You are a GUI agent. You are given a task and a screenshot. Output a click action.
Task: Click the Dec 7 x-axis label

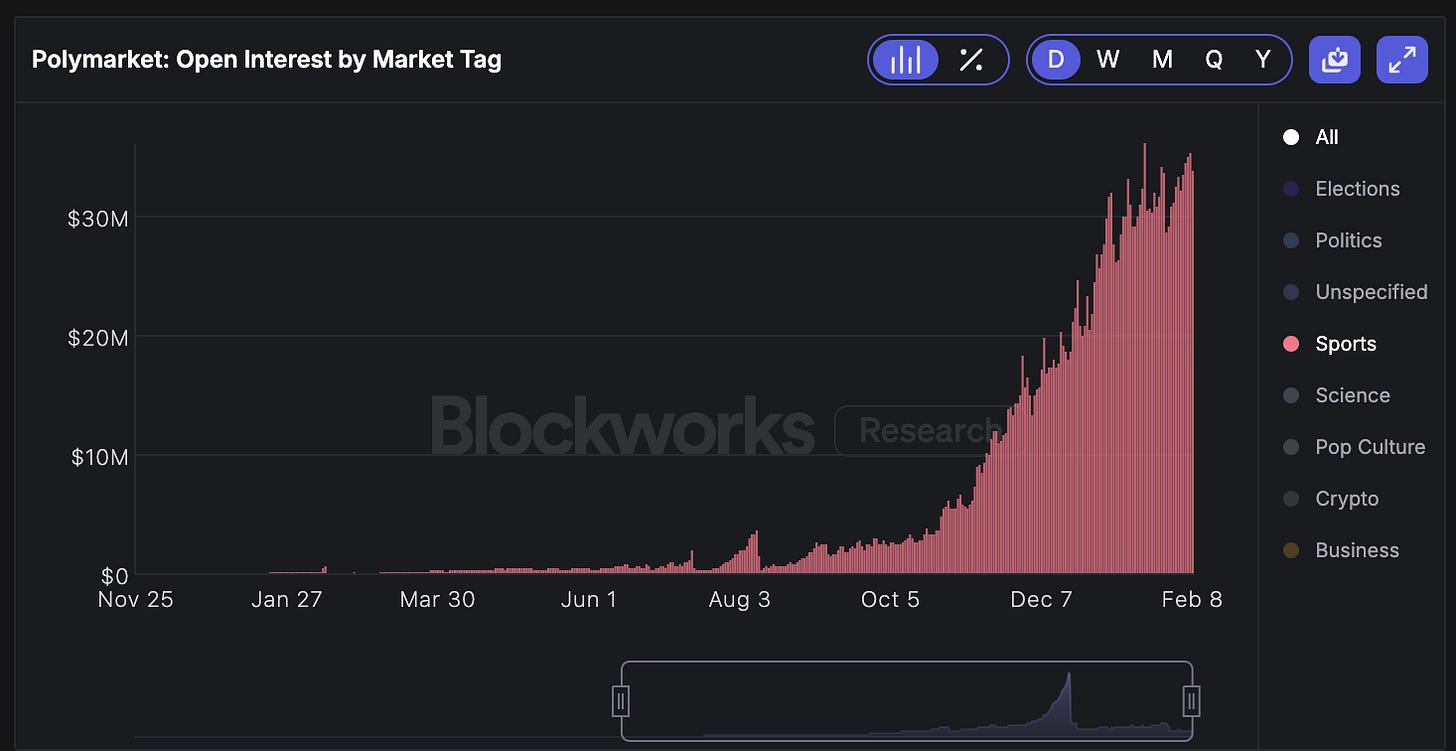(1041, 599)
